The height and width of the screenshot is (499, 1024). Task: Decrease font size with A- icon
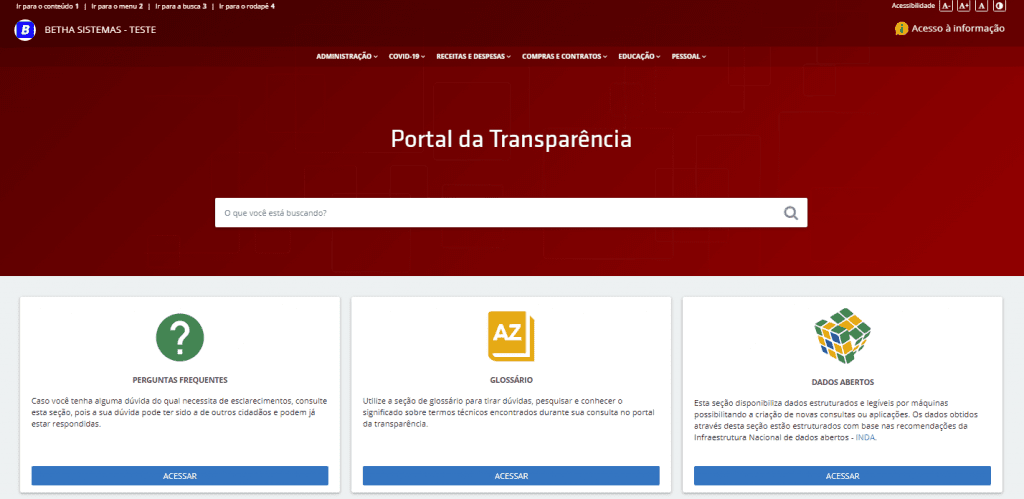point(946,6)
